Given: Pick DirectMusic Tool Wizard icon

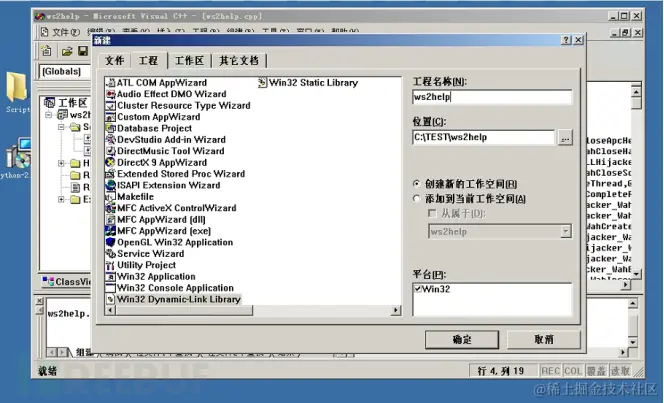Looking at the screenshot, I should point(111,151).
